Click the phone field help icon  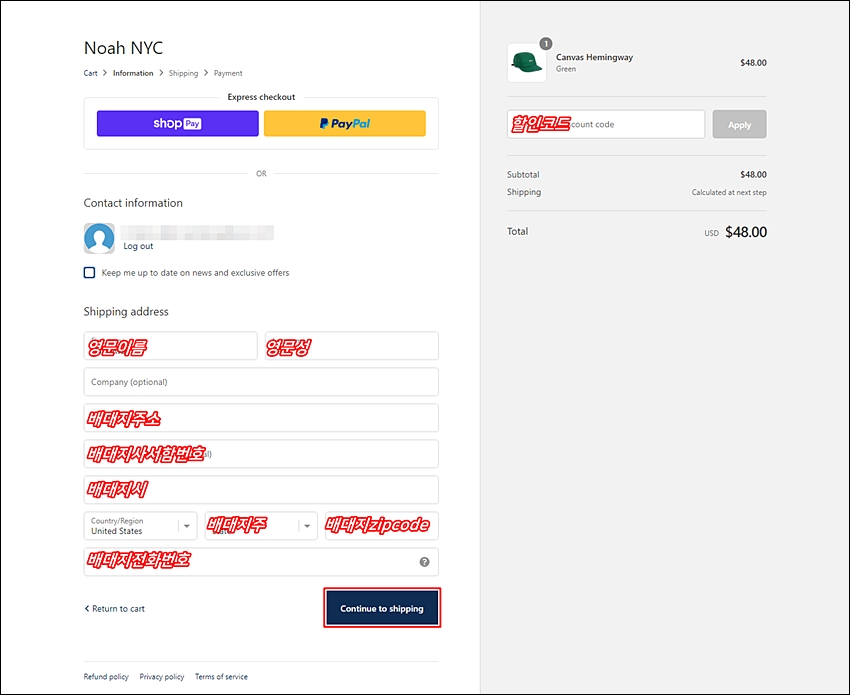click(x=424, y=562)
